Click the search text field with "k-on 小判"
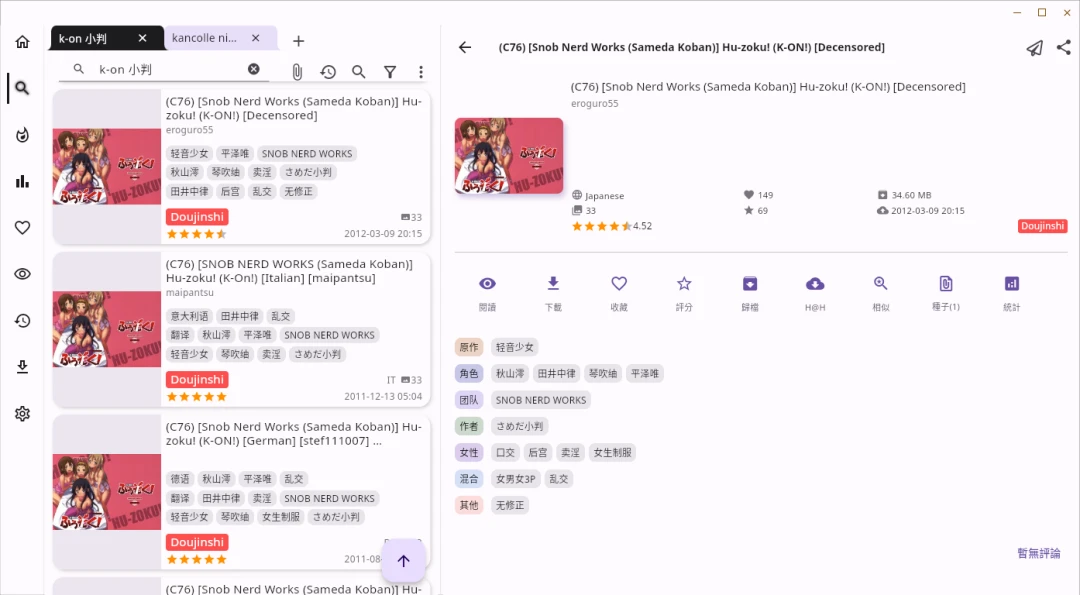 click(165, 70)
